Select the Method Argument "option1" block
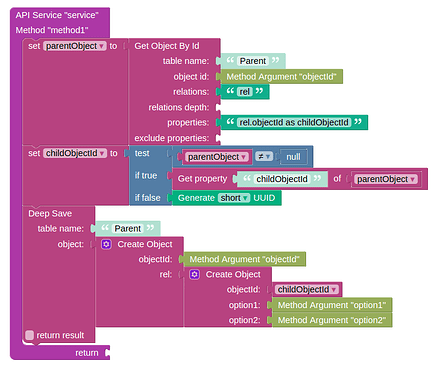 [332, 305]
